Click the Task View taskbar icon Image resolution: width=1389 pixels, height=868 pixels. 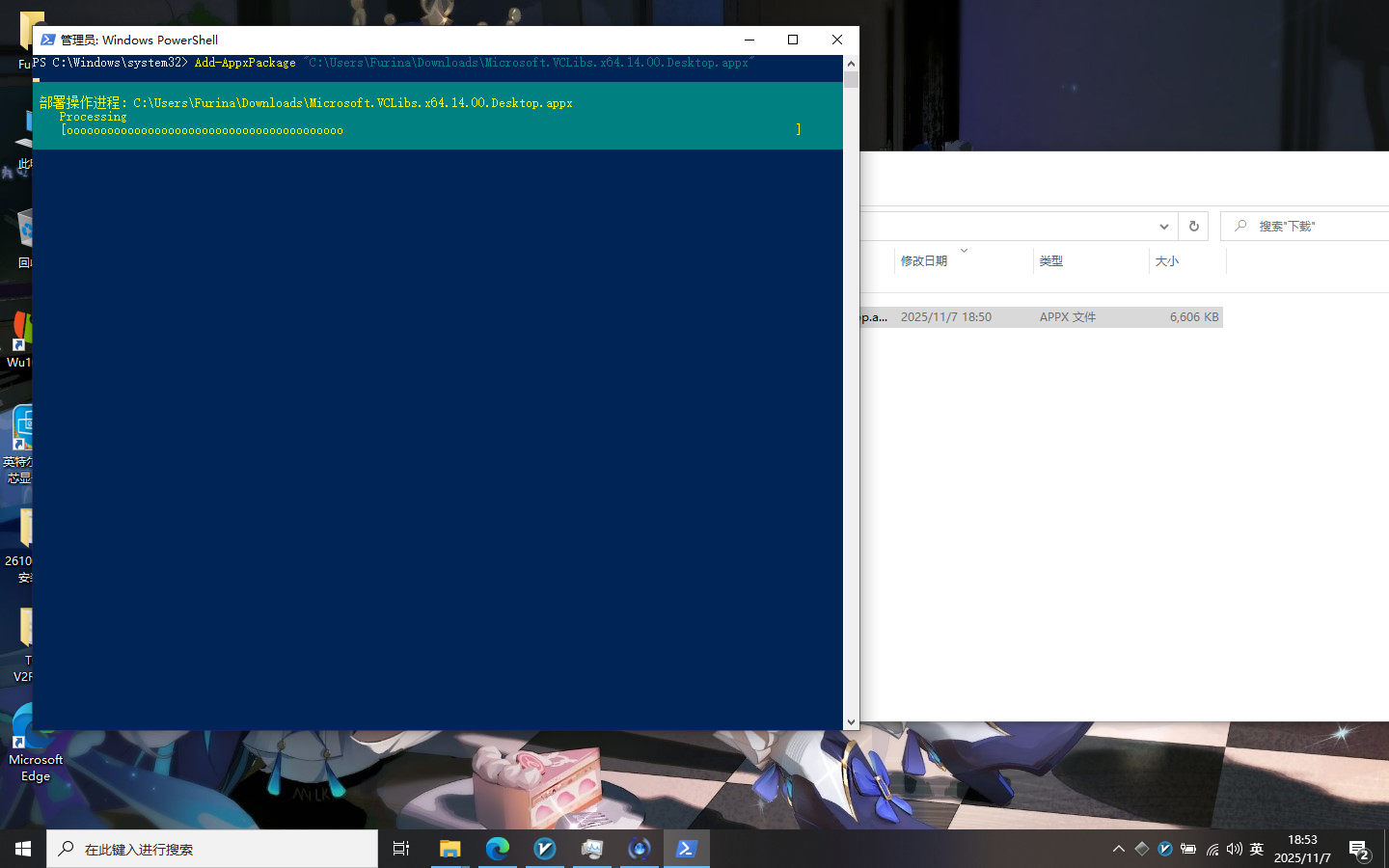coord(401,849)
